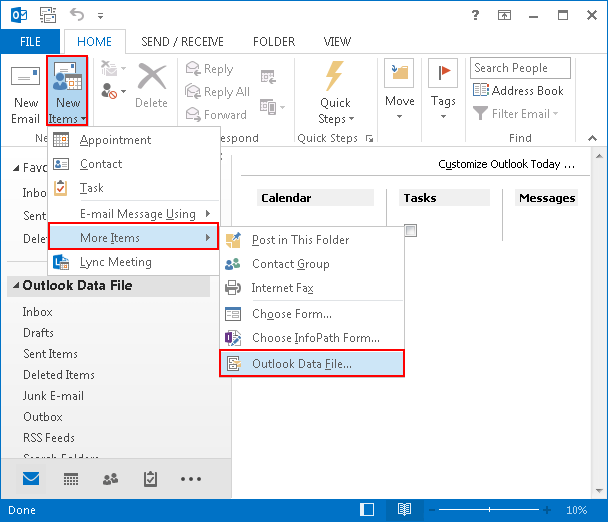
Task: Open the Filter Email dropdown
Action: coord(516,114)
